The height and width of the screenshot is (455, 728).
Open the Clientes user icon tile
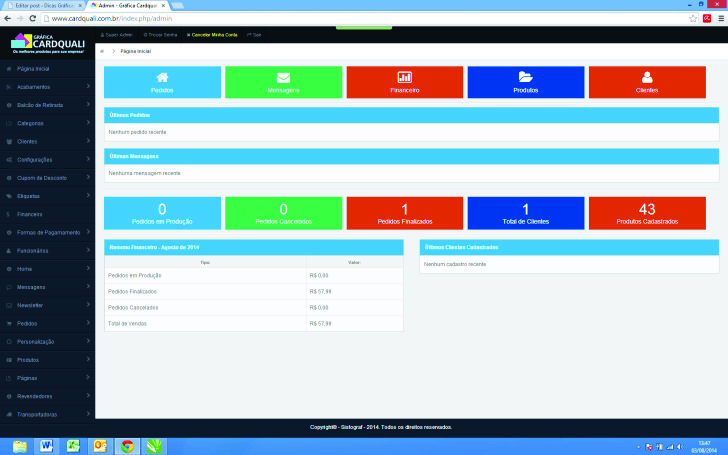point(647,82)
